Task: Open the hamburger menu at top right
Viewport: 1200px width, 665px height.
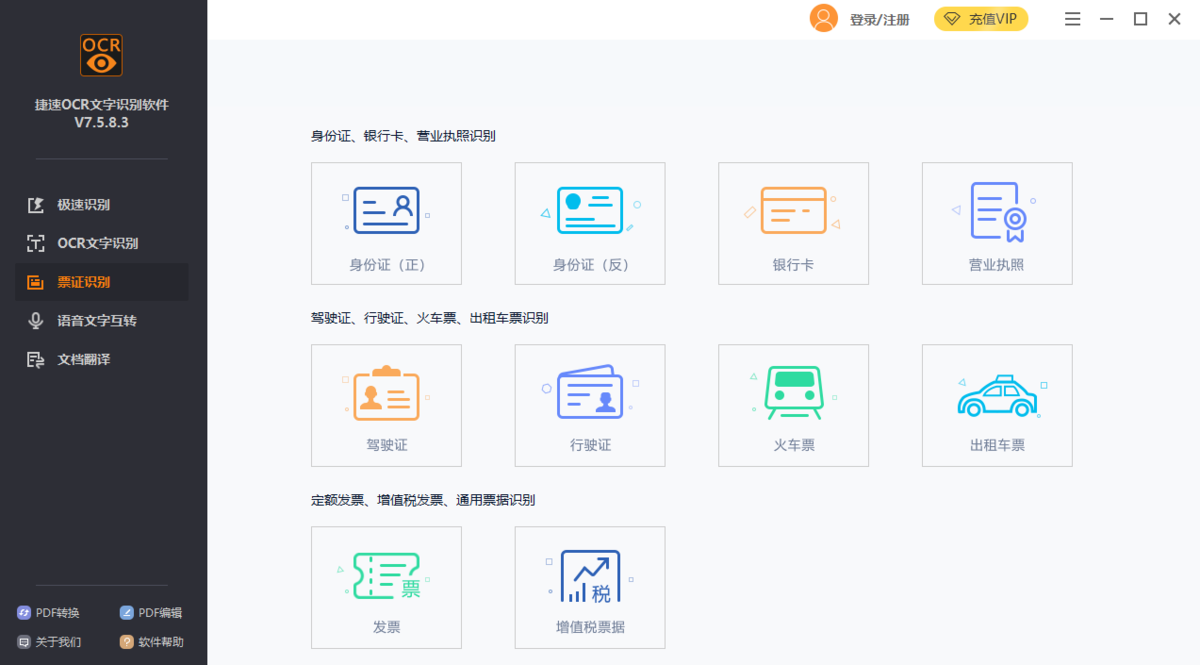Action: [x=1072, y=18]
